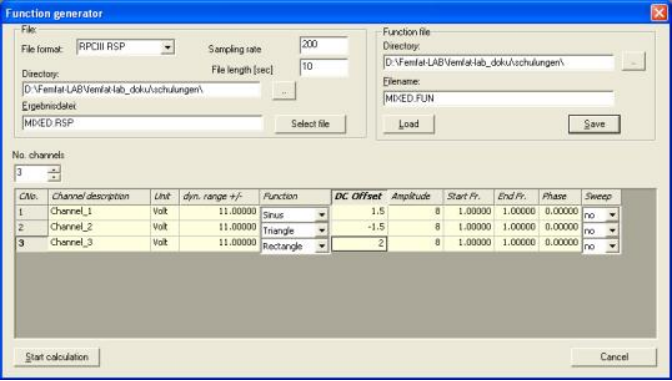The height and width of the screenshot is (381, 672).
Task: Click the dyn. range +/- column header
Action: click(219, 196)
